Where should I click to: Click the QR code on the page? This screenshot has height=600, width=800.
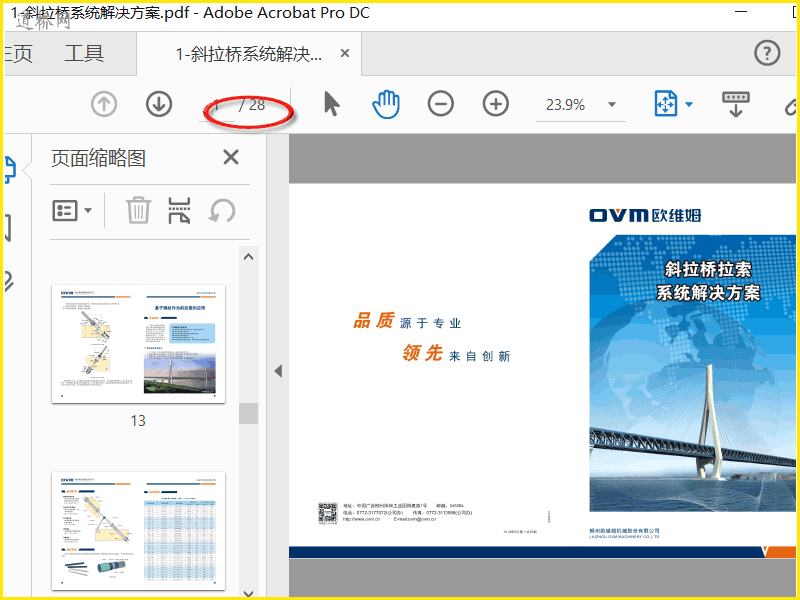pos(328,513)
